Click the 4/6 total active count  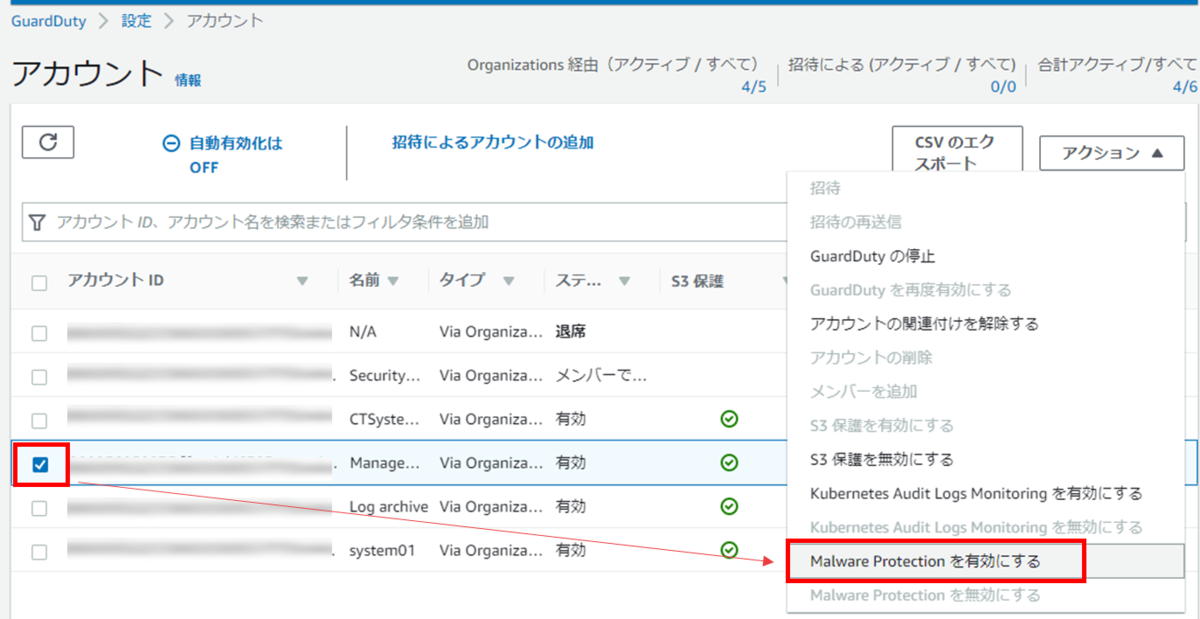[1184, 87]
